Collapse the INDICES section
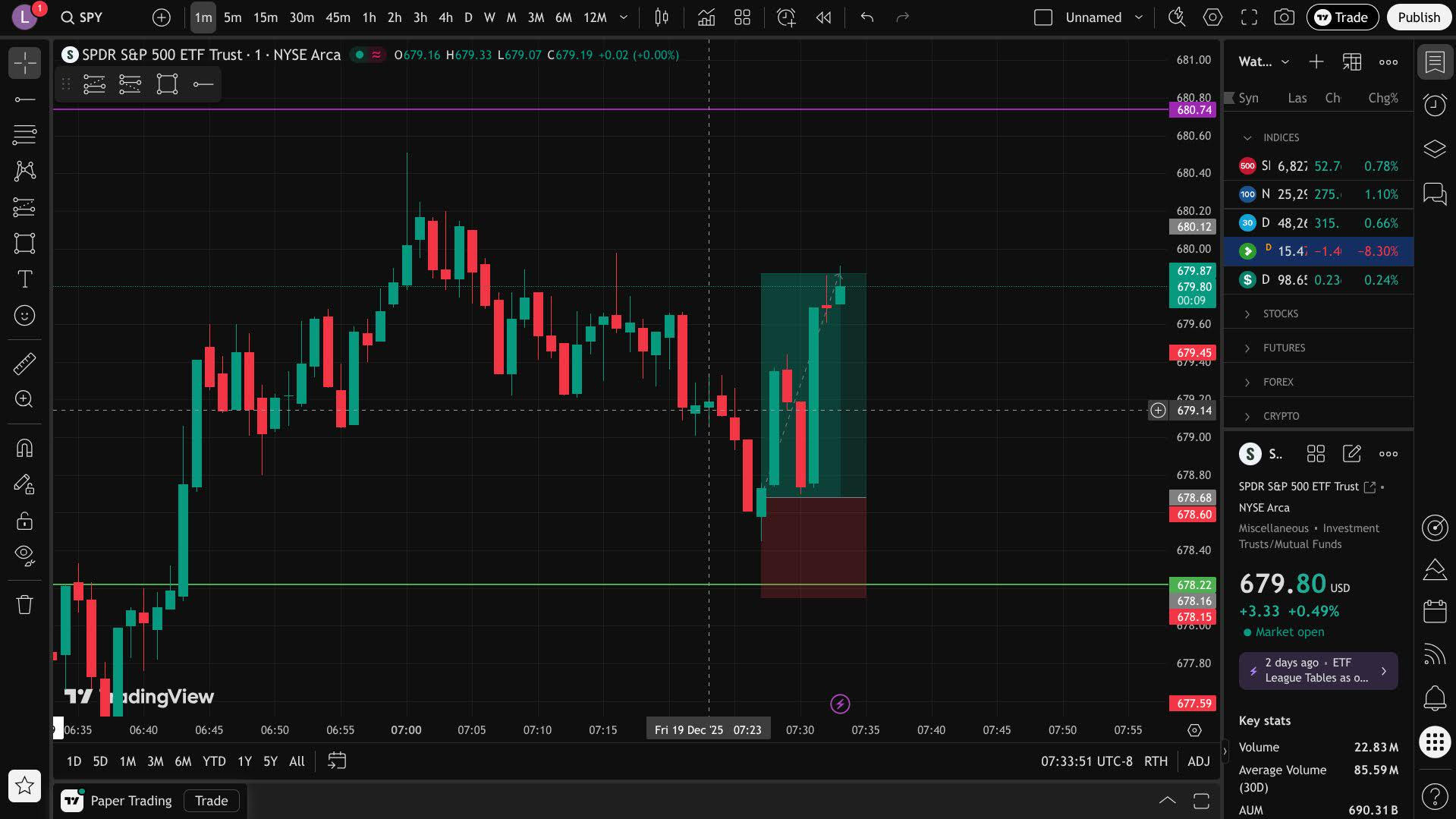1456x819 pixels. pyautogui.click(x=1247, y=138)
